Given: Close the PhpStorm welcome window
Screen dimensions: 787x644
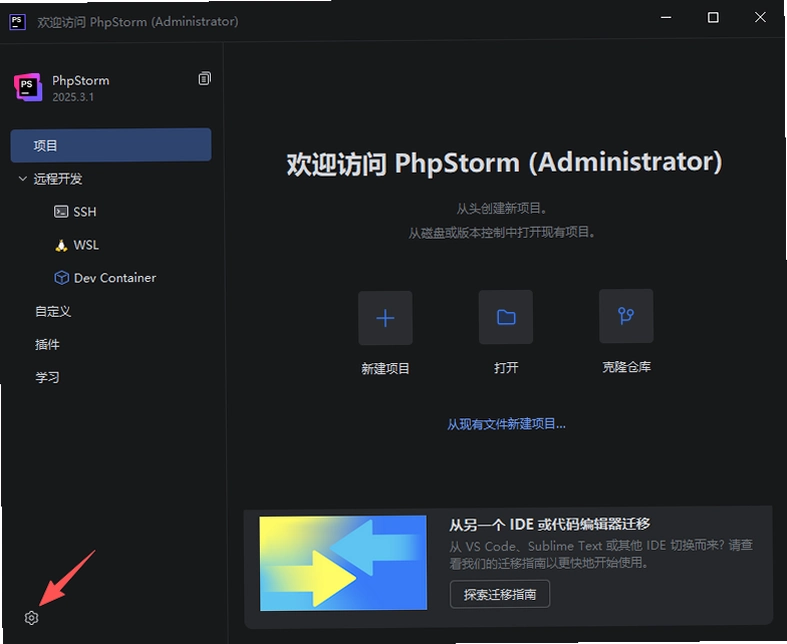Looking at the screenshot, I should click(x=760, y=17).
